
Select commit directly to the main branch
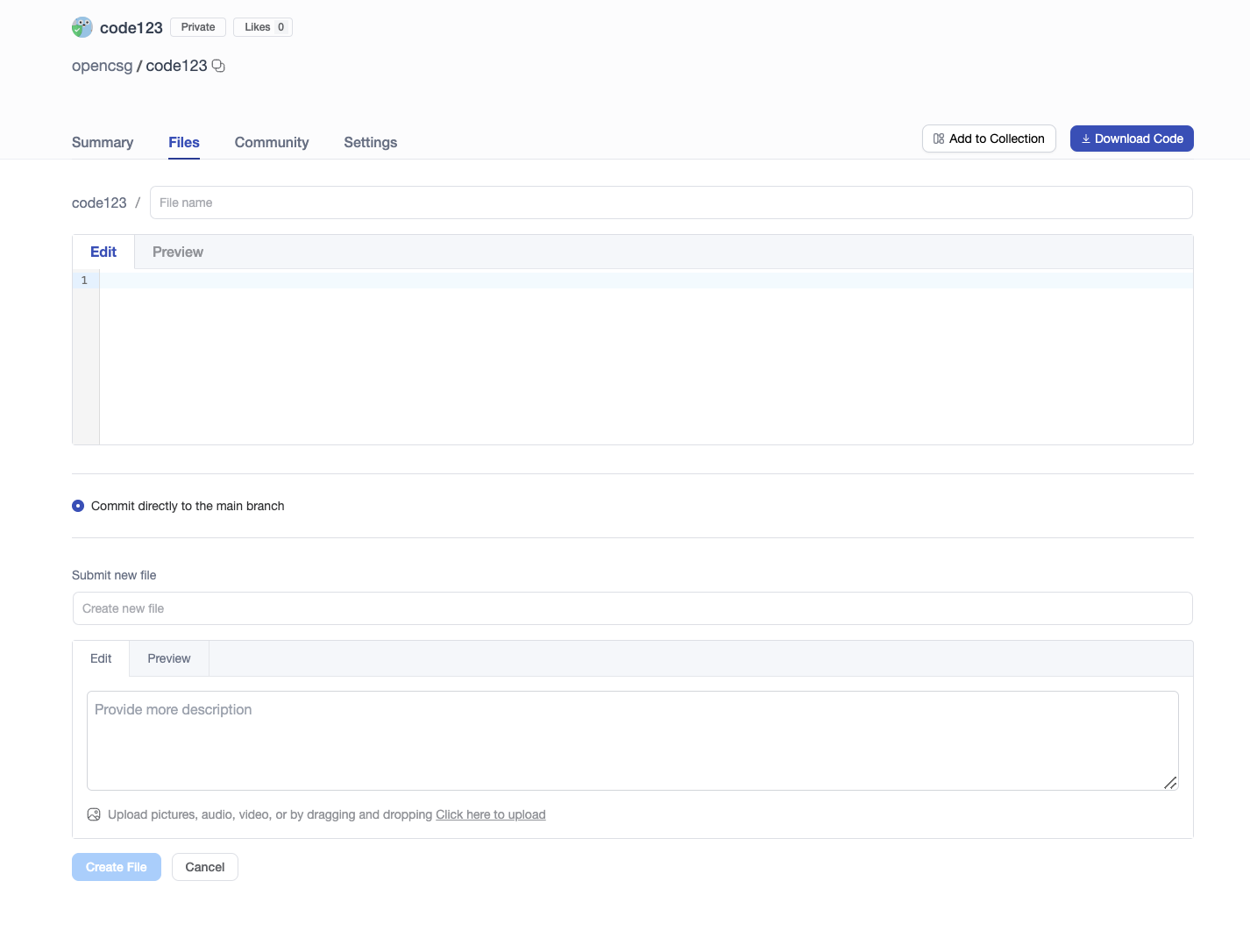77,506
